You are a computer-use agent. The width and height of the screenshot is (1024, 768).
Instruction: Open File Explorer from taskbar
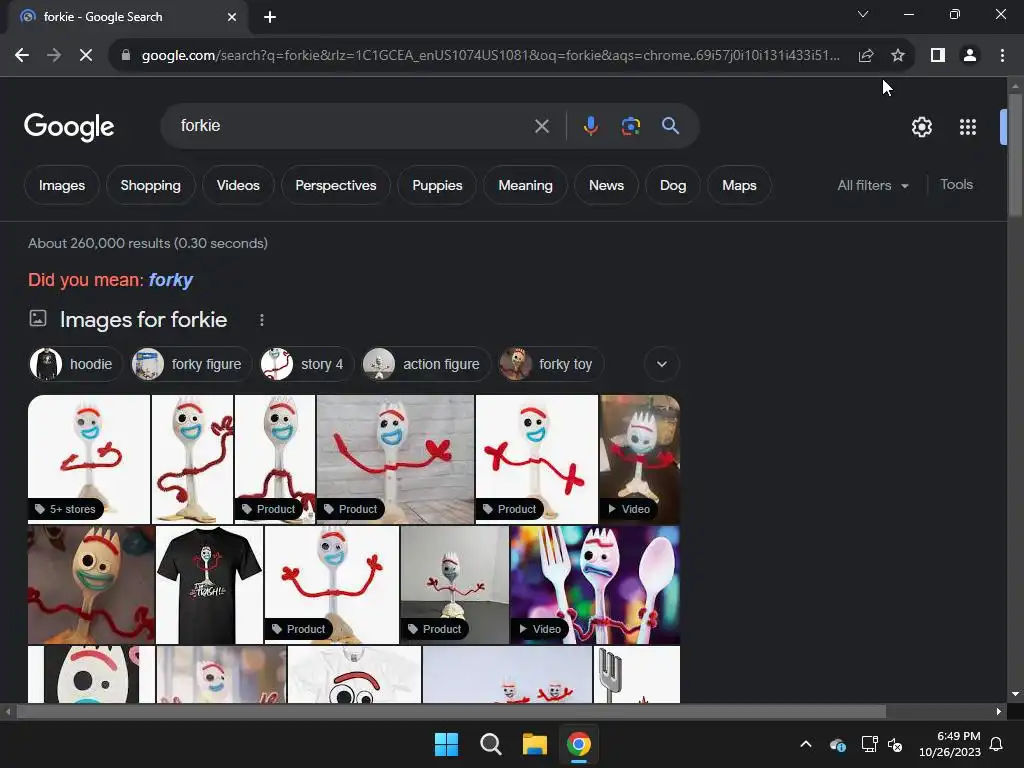point(534,744)
